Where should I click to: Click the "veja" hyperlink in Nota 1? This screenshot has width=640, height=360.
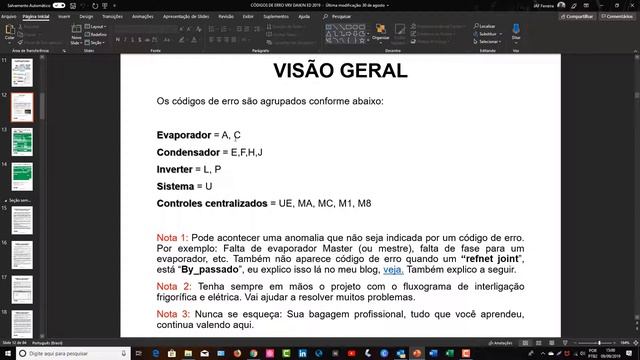coord(393,270)
